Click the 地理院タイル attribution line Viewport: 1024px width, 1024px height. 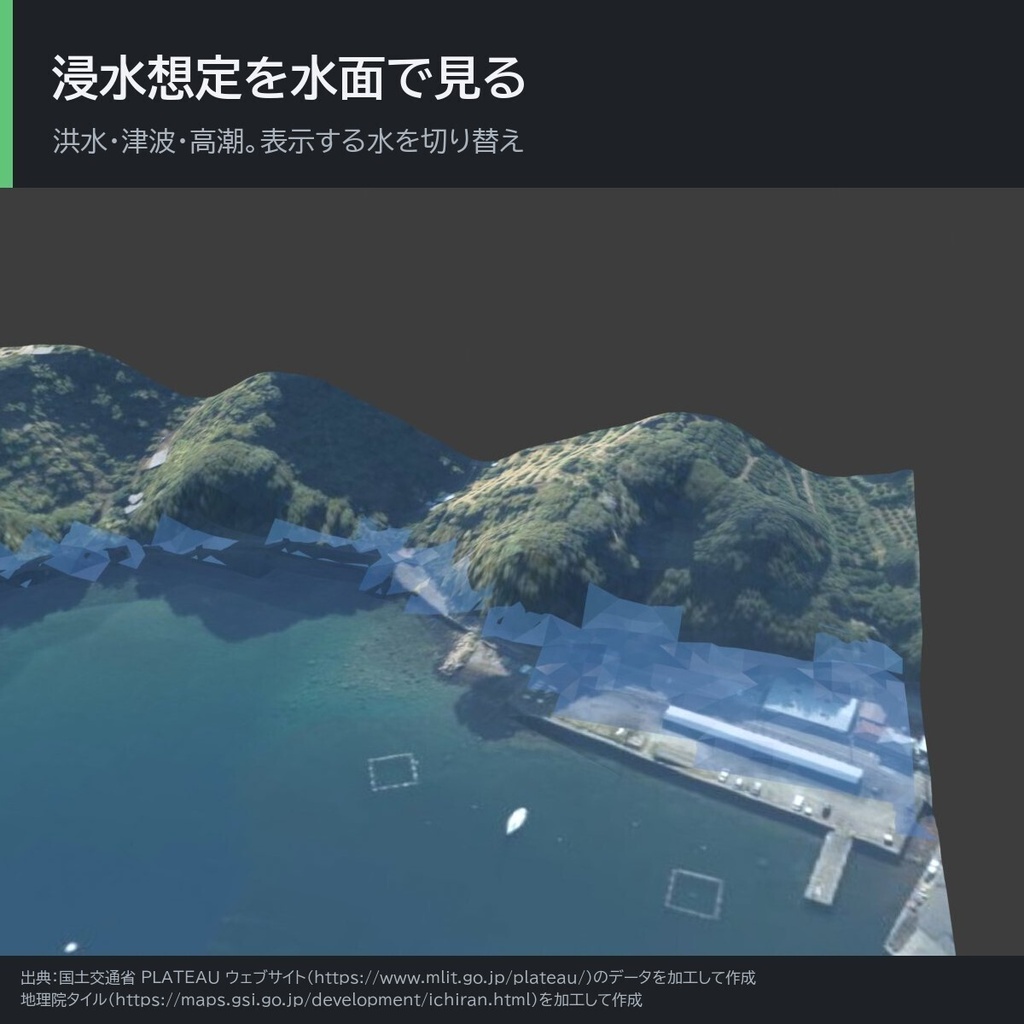[331, 999]
